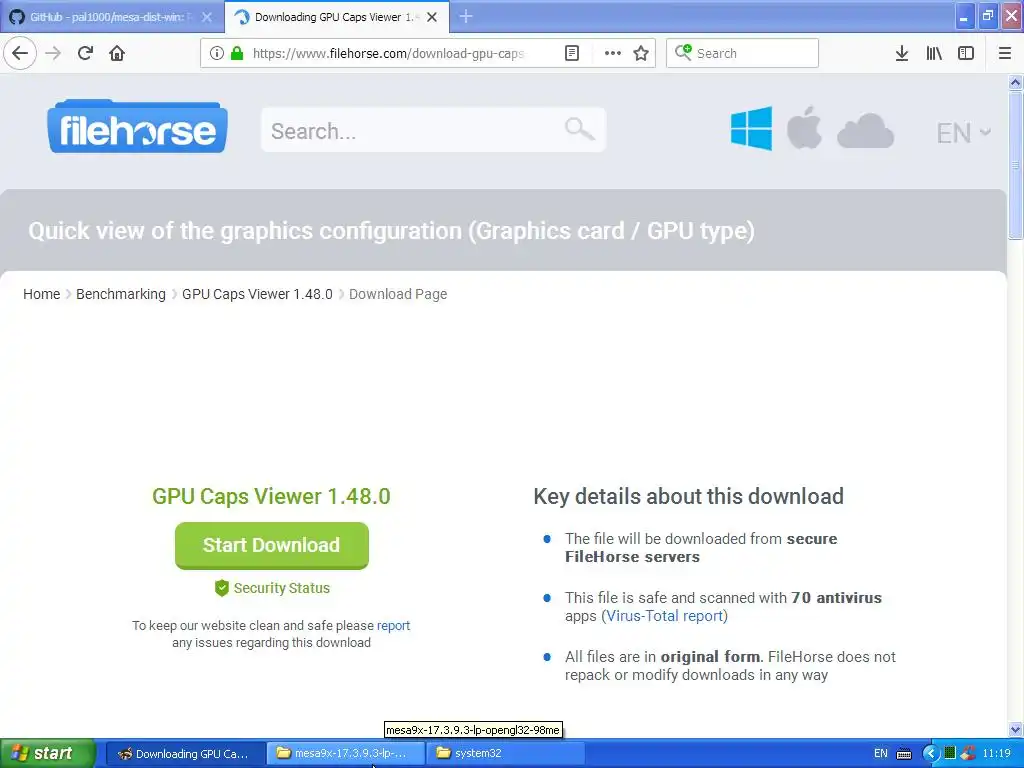
Task: Select Downloading GPU Ca... taskbar button
Action: pyautogui.click(x=185, y=754)
